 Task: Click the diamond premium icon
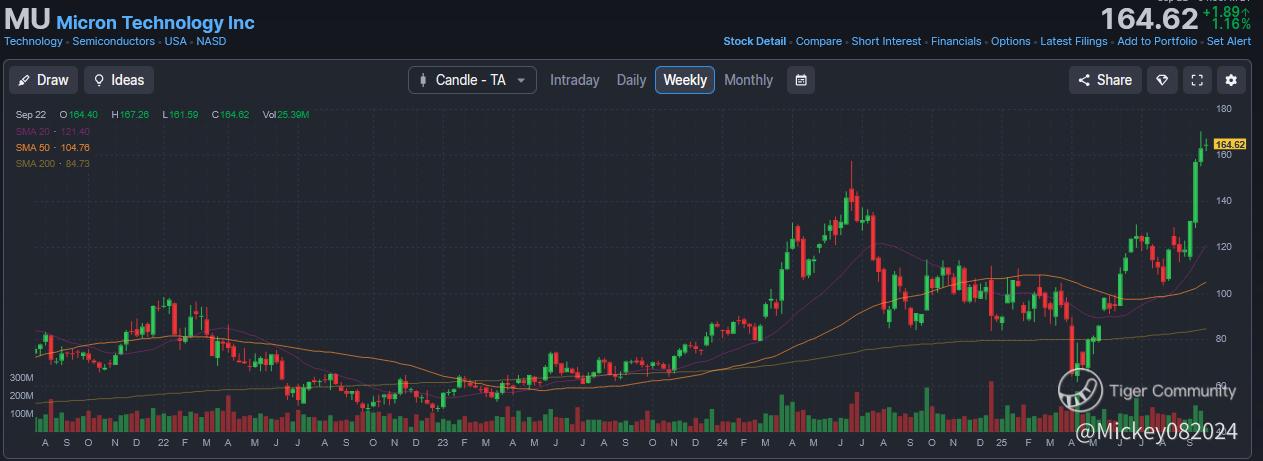(x=1161, y=80)
